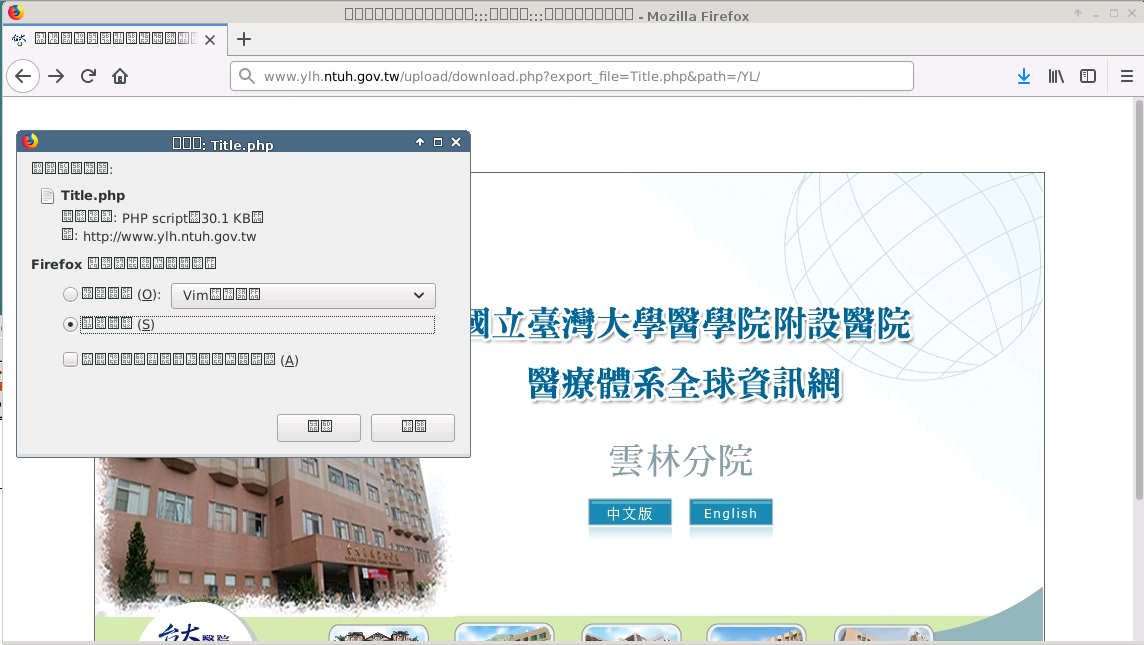The image size is (1144, 645).
Task: Open the Library bookshelf icon
Action: tap(1056, 76)
